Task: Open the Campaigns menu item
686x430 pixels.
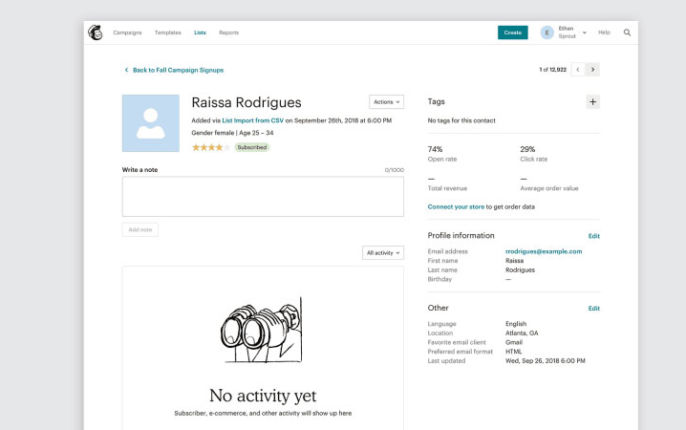Action: (x=127, y=32)
